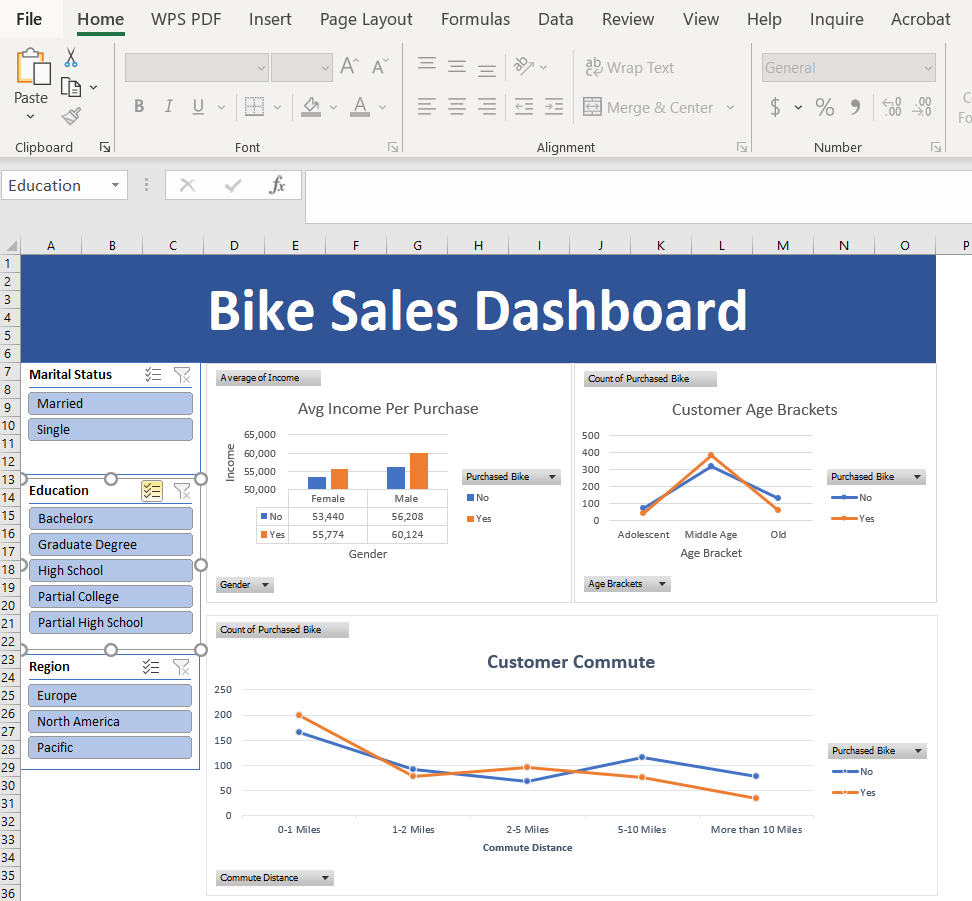Toggle the Graduate Degree slicer item

click(x=110, y=544)
